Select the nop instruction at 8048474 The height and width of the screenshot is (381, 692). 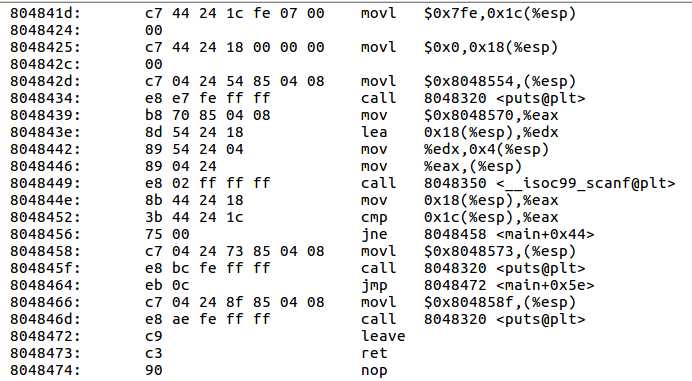pyautogui.click(x=374, y=370)
